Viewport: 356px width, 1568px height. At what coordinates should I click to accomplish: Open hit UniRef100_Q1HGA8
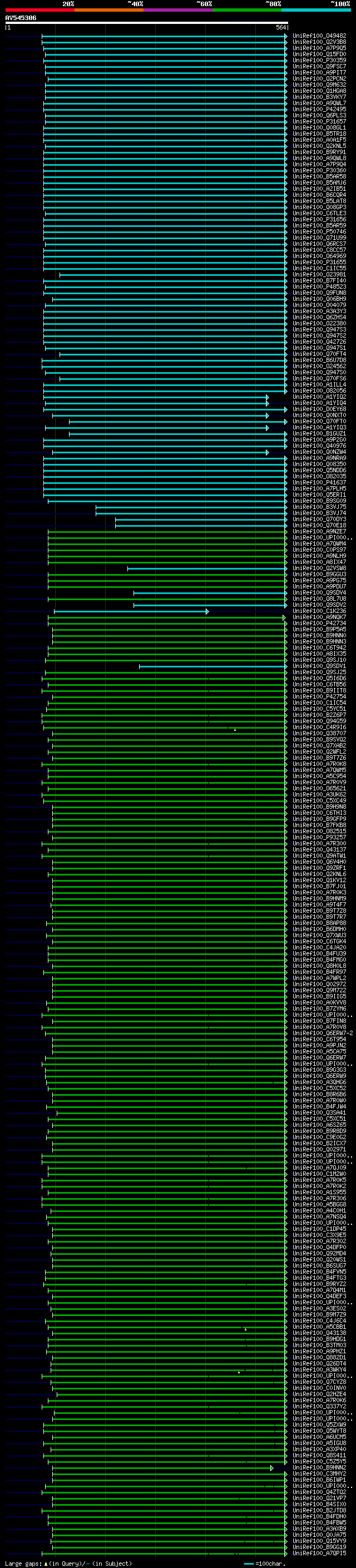pyautogui.click(x=319, y=91)
